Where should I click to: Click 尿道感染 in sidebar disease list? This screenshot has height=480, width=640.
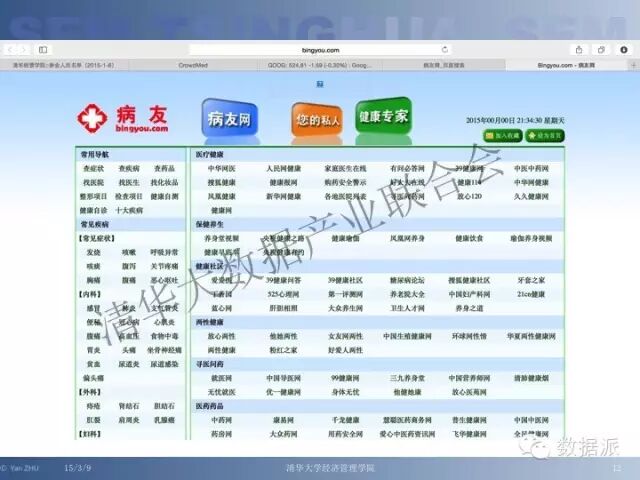(x=164, y=364)
